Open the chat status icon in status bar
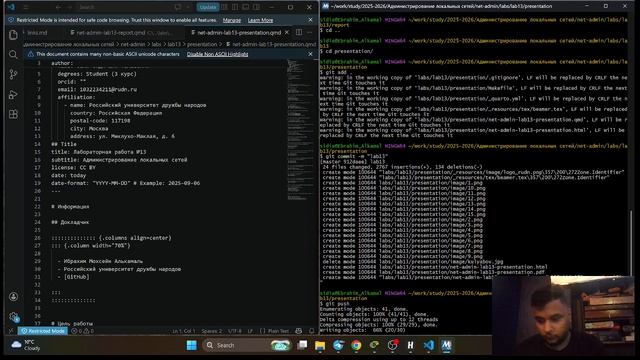Screen dimensions: 640x360 (x=299, y=331)
